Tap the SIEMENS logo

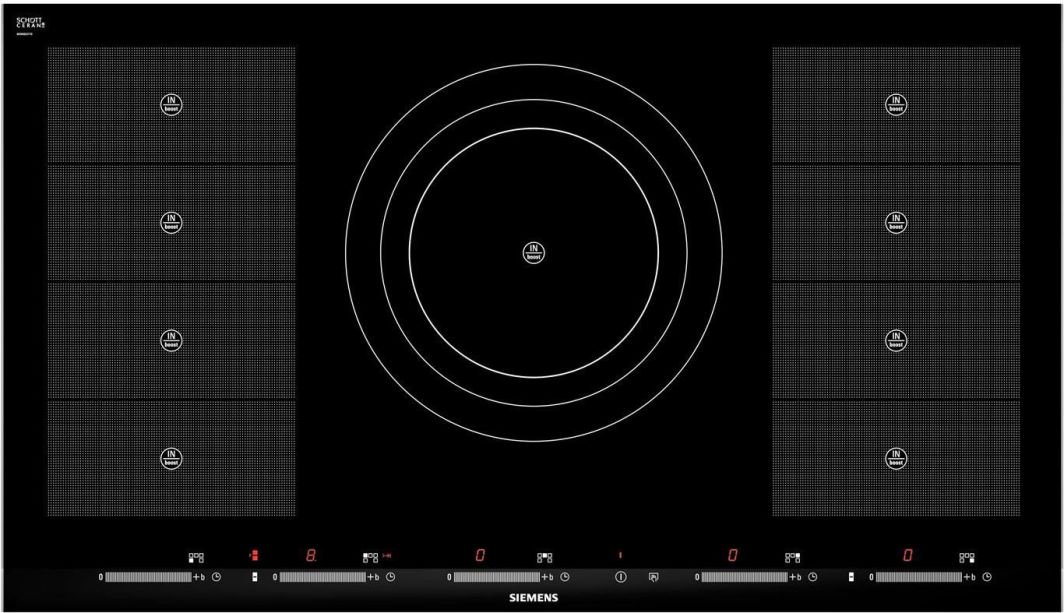point(531,598)
